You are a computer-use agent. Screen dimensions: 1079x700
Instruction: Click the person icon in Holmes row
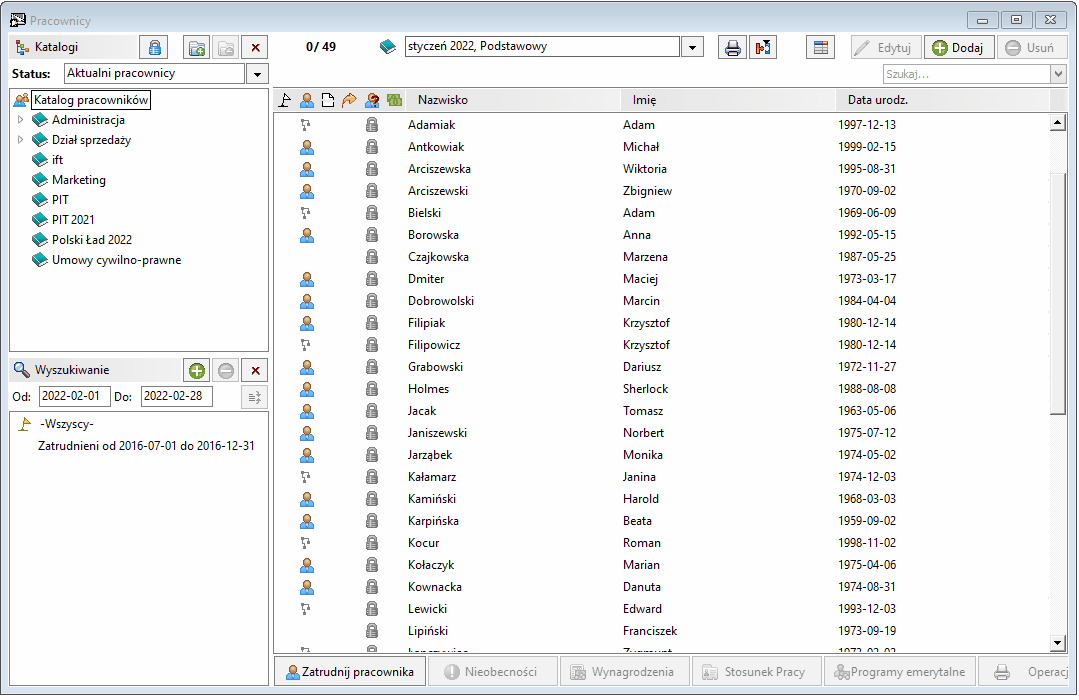pyautogui.click(x=307, y=389)
